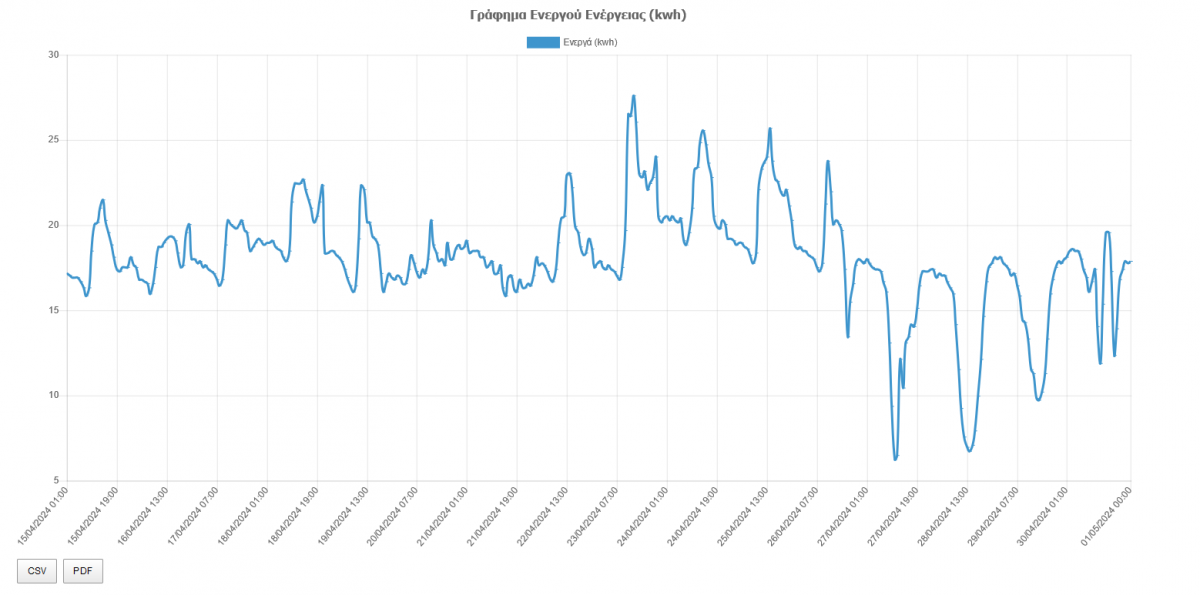Toggle the Ενεργά (kwh) legend series
Viewport: 1200px width, 595px height.
[x=590, y=42]
